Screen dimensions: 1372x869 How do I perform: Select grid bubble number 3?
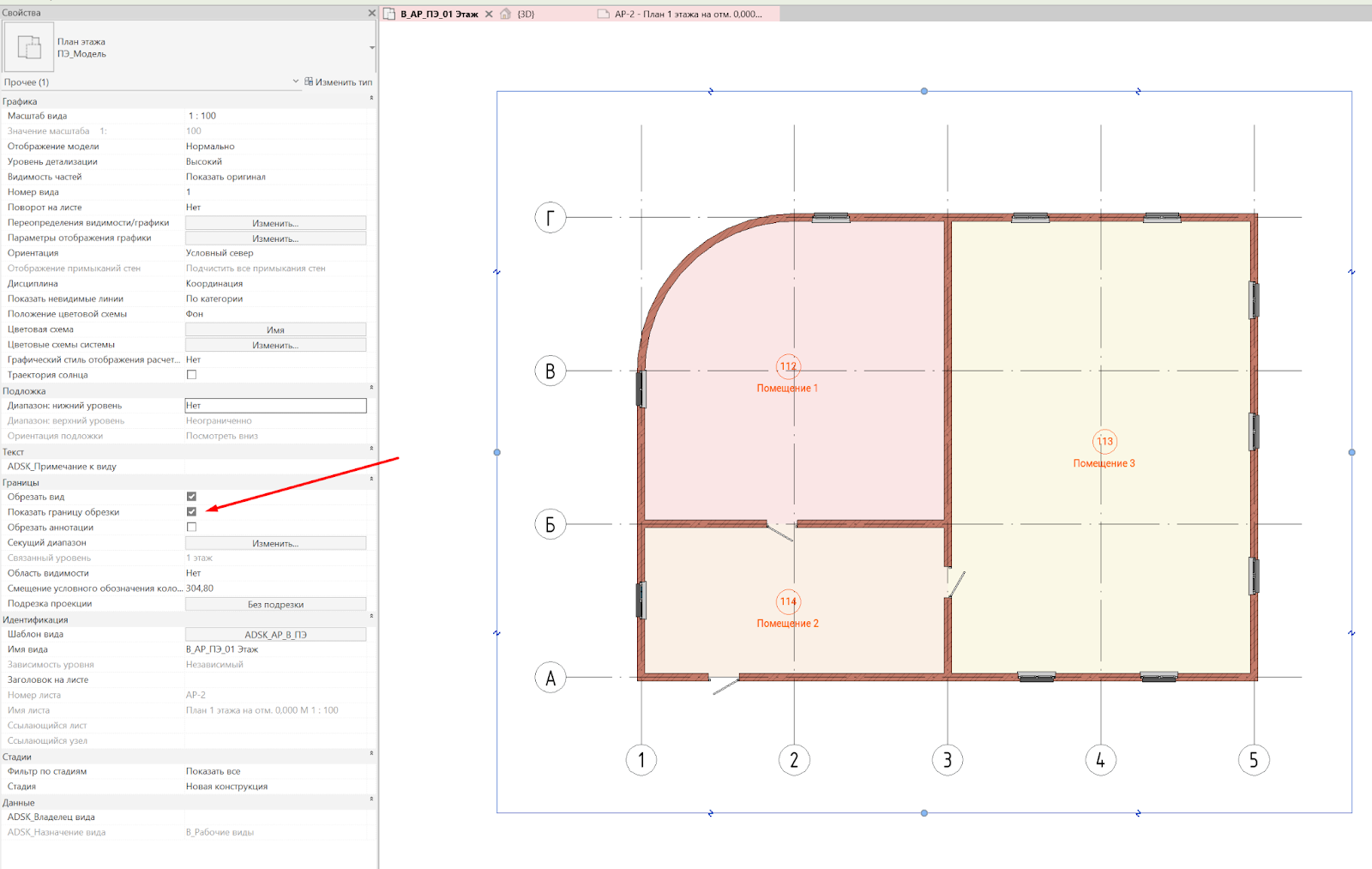pyautogui.click(x=948, y=760)
